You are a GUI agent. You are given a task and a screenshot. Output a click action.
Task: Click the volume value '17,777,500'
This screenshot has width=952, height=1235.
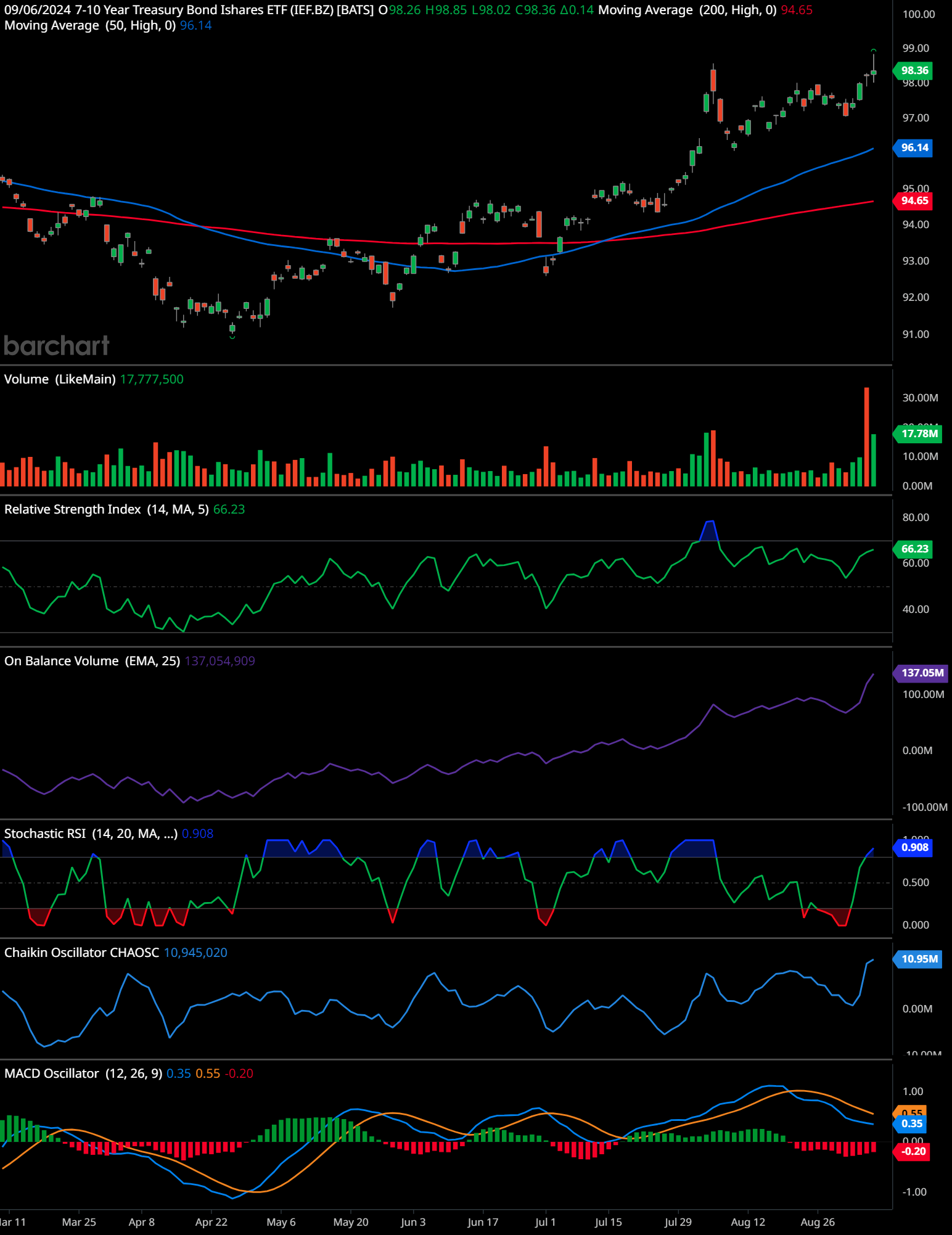(152, 379)
